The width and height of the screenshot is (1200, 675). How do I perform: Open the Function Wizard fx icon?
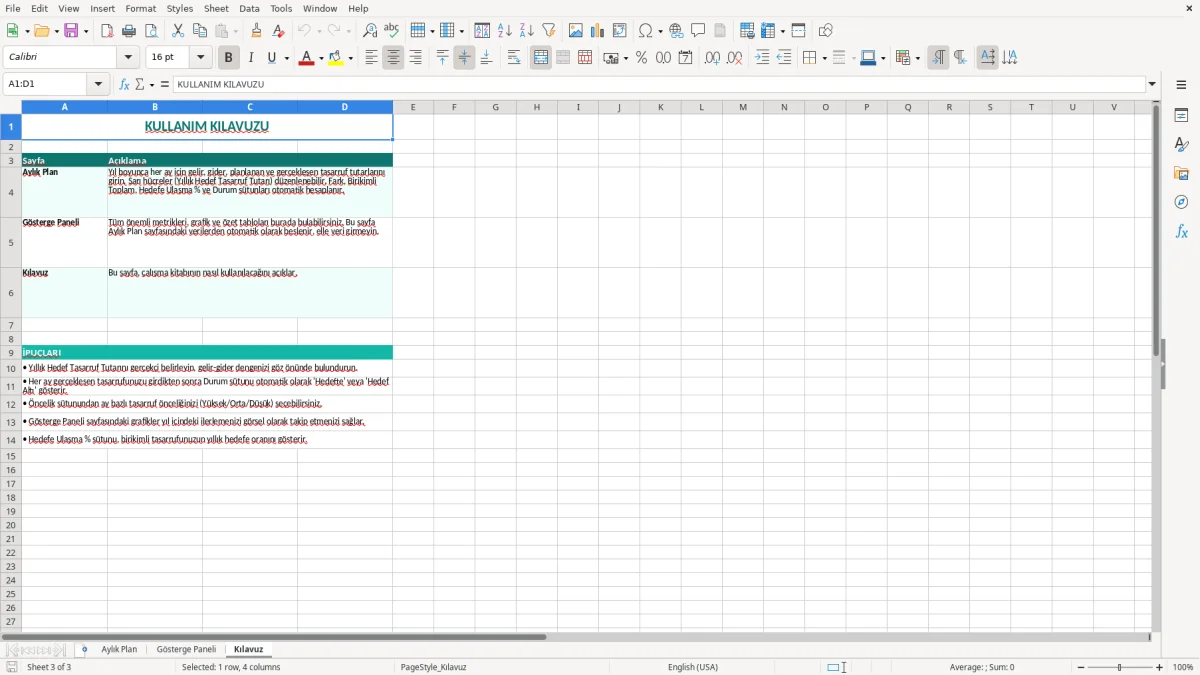pos(124,85)
